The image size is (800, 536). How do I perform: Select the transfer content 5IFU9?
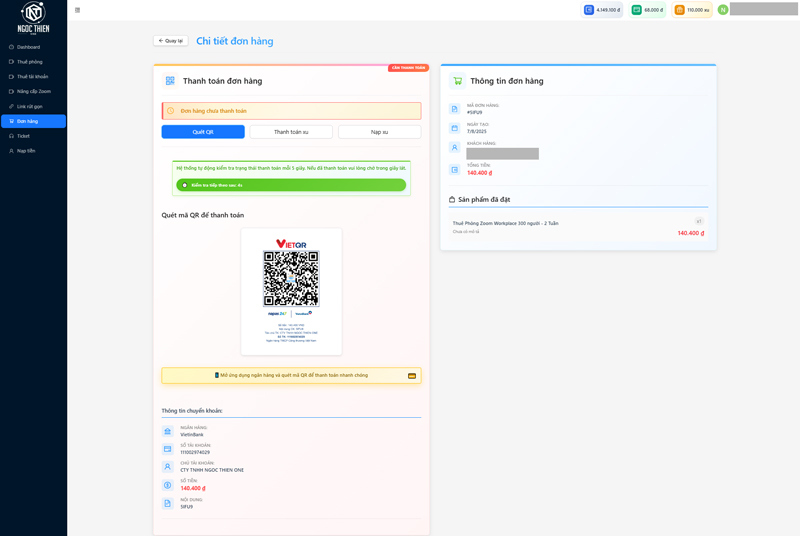187,507
